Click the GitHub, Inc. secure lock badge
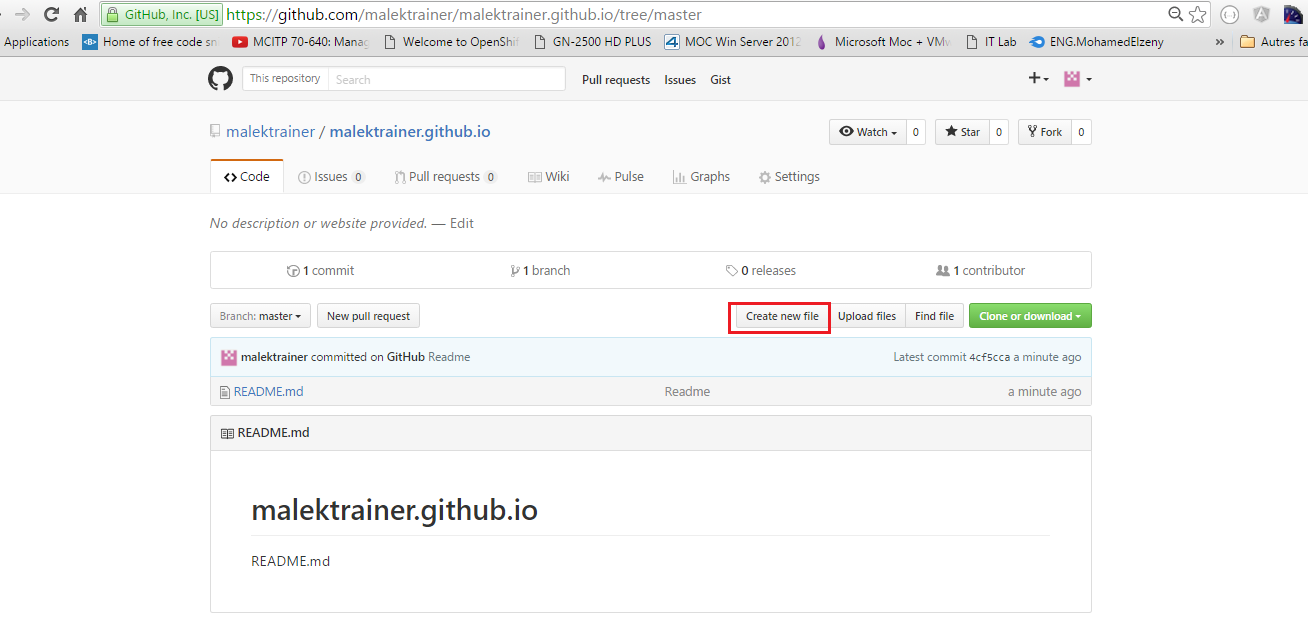Image resolution: width=1308 pixels, height=625 pixels. click(162, 15)
